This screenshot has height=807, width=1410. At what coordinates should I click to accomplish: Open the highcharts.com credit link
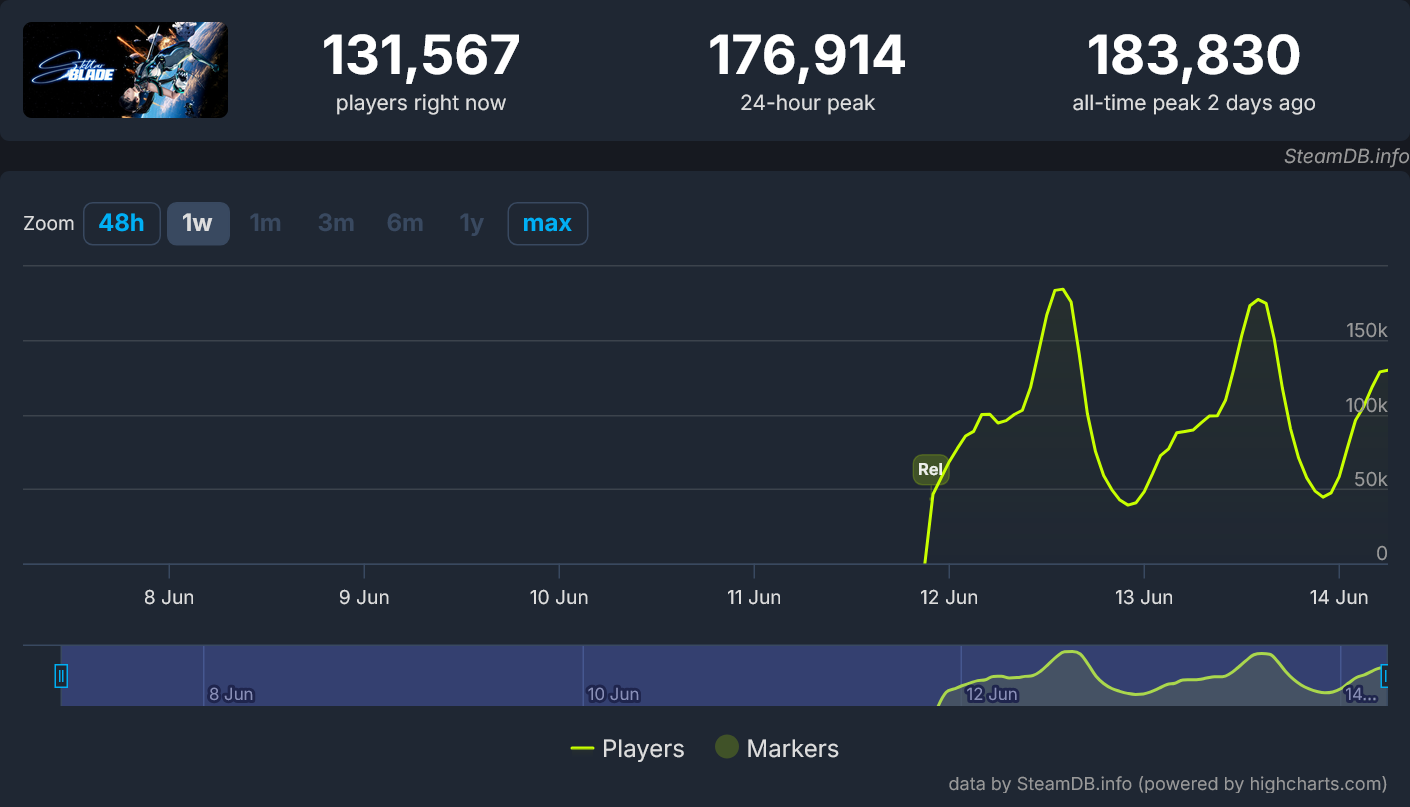1167,783
